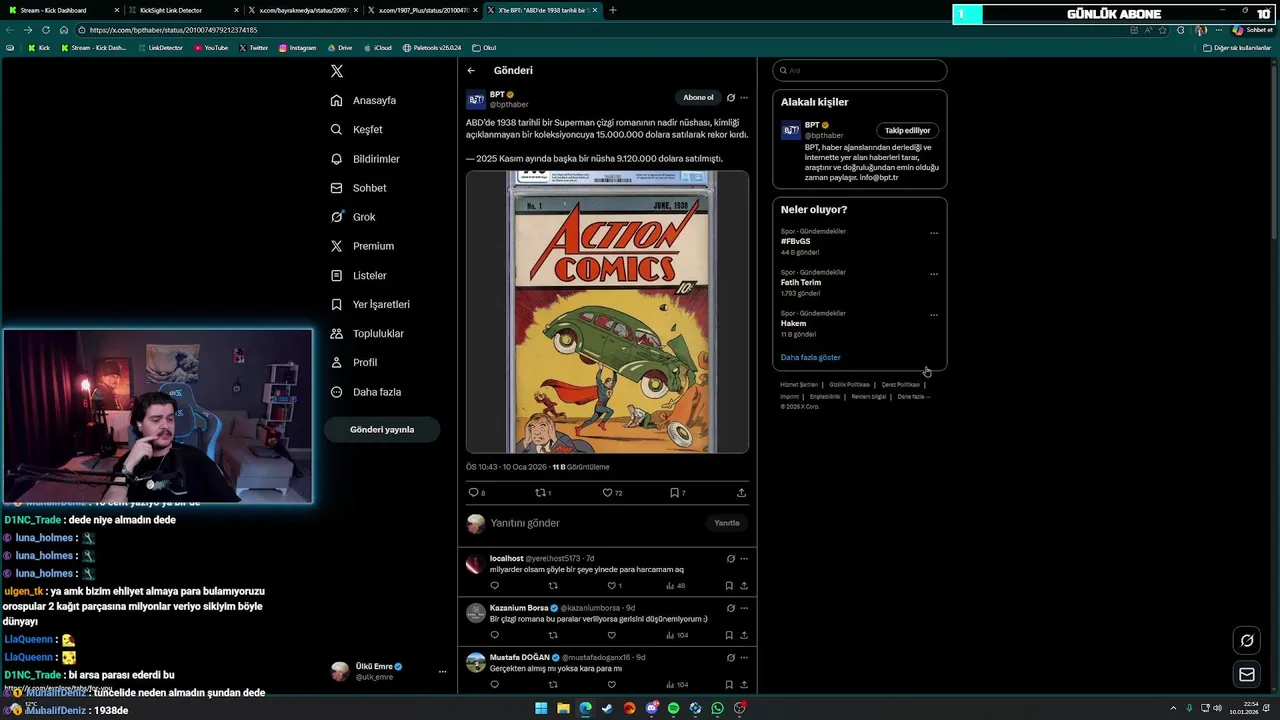This screenshot has width=1280, height=720.
Task: Go back using arrow beside Gönderi
Action: 471,70
